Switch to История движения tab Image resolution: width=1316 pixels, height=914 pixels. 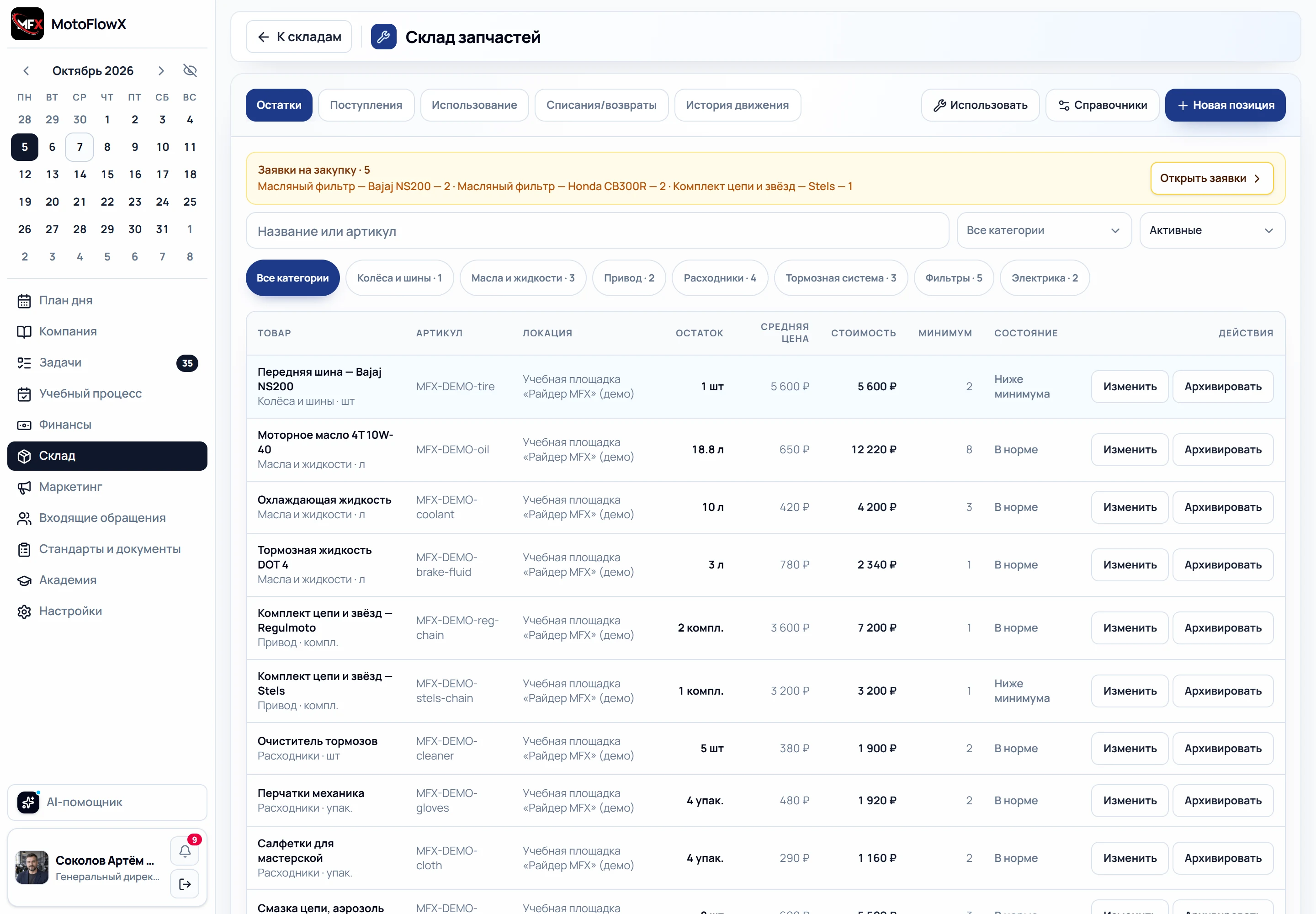[x=737, y=105]
